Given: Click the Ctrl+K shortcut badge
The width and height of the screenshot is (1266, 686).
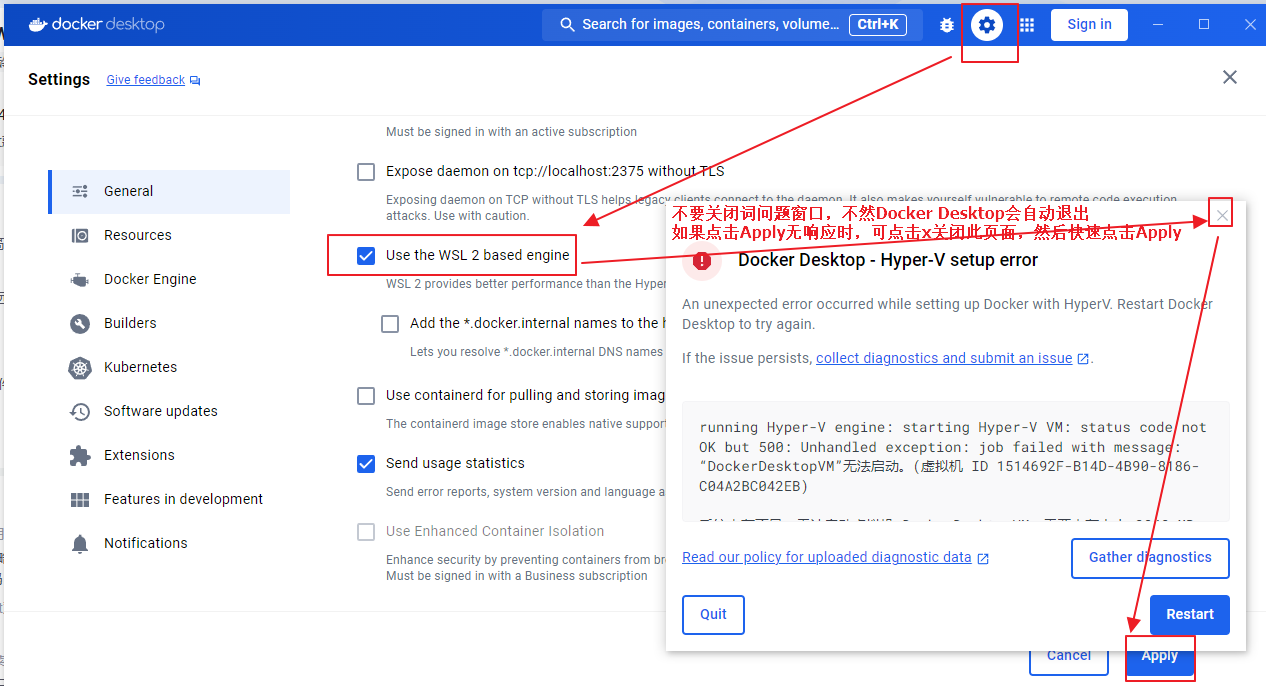Looking at the screenshot, I should pos(878,25).
